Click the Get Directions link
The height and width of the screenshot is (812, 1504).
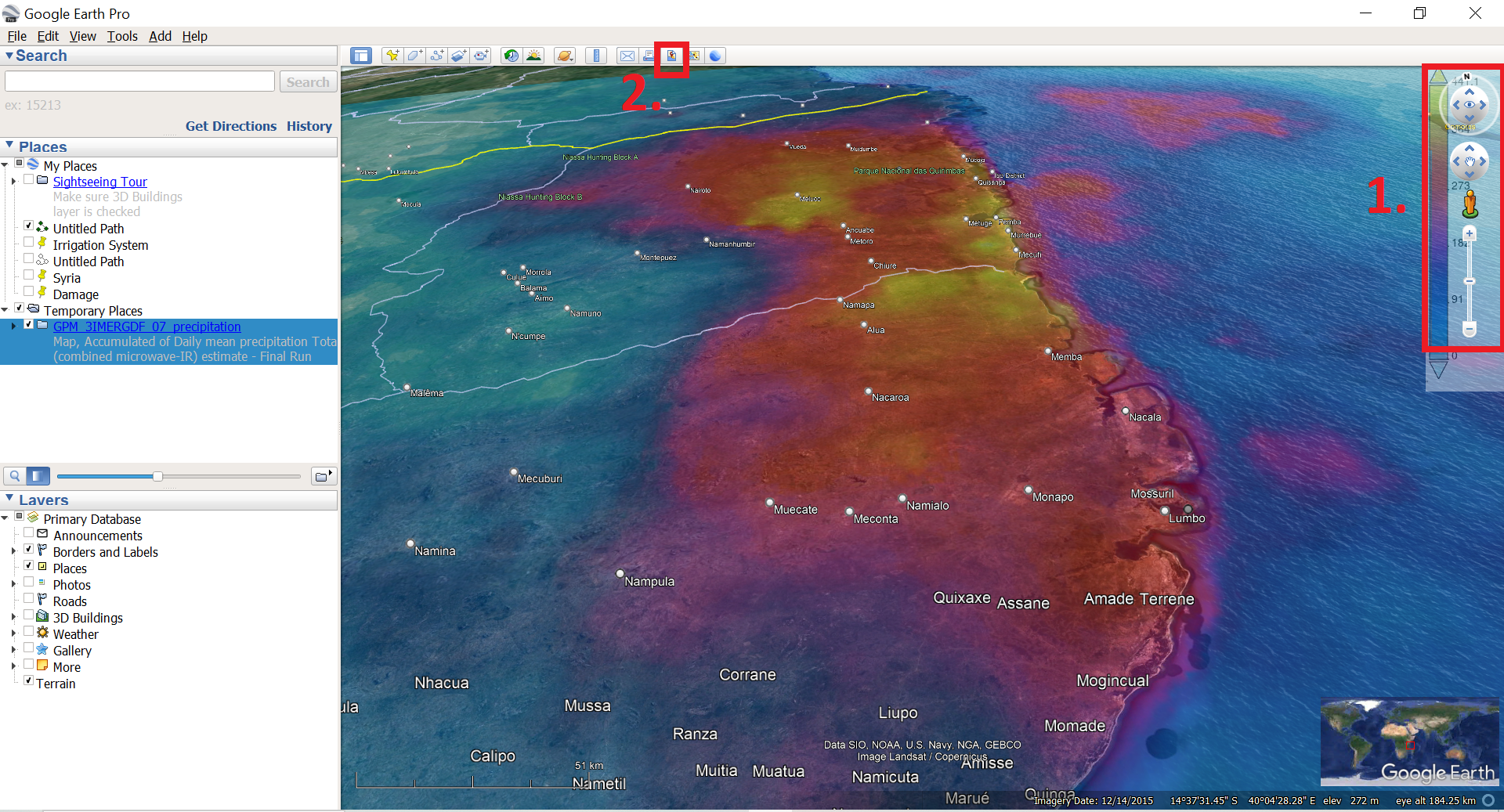click(231, 126)
